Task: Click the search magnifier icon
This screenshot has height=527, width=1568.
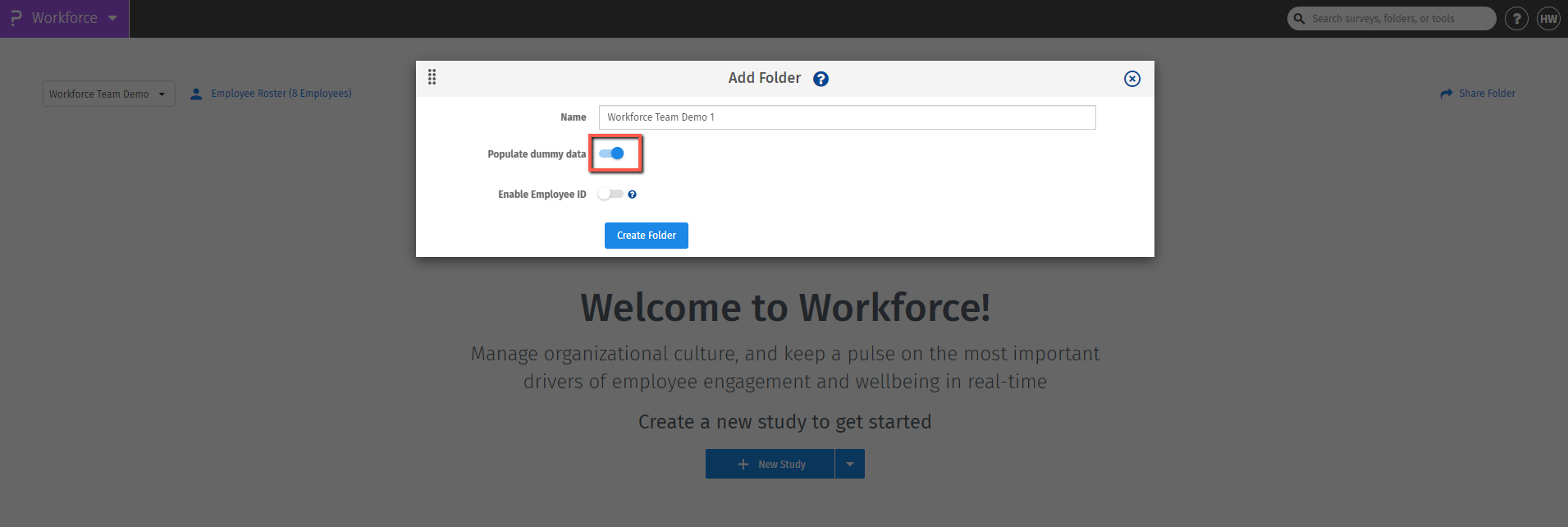Action: [x=1299, y=18]
